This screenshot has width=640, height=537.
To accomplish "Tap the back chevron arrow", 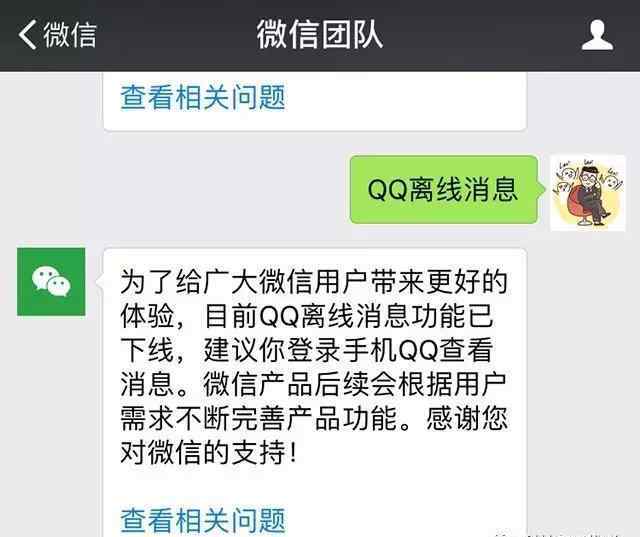I will [x=27, y=35].
